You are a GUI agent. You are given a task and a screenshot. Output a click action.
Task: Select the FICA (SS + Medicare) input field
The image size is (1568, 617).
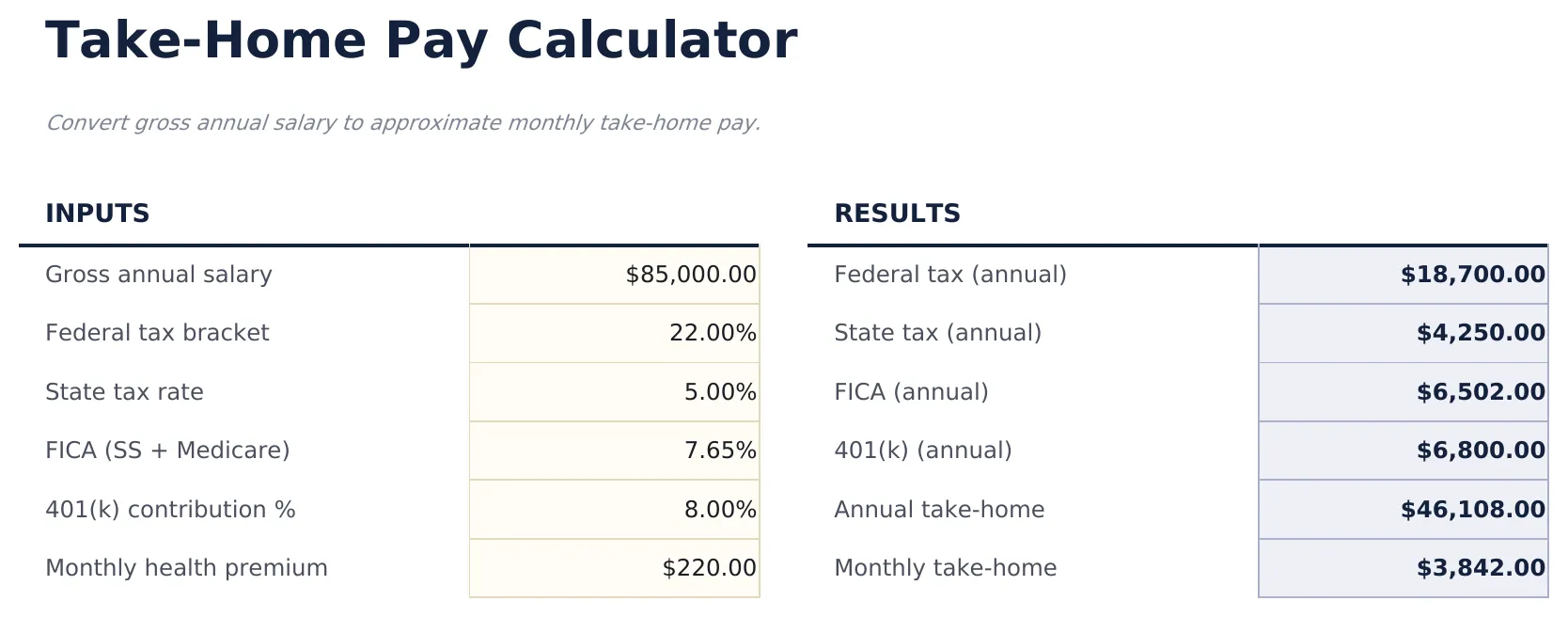[x=613, y=451]
